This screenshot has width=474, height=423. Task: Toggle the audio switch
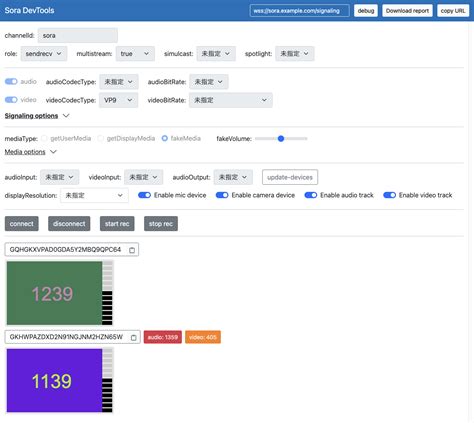tap(11, 81)
